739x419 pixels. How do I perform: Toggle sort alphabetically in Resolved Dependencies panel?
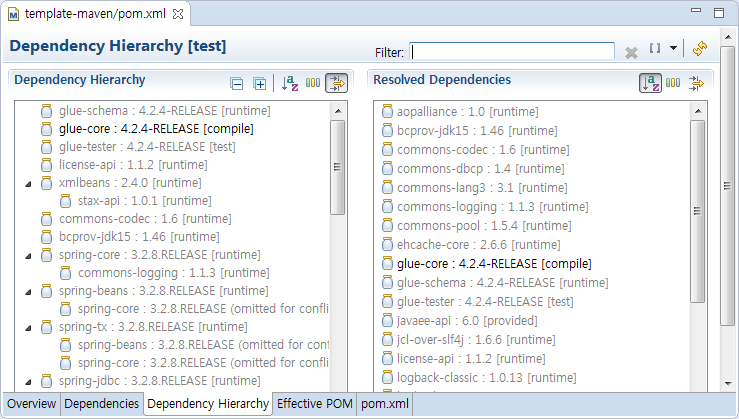[x=650, y=83]
